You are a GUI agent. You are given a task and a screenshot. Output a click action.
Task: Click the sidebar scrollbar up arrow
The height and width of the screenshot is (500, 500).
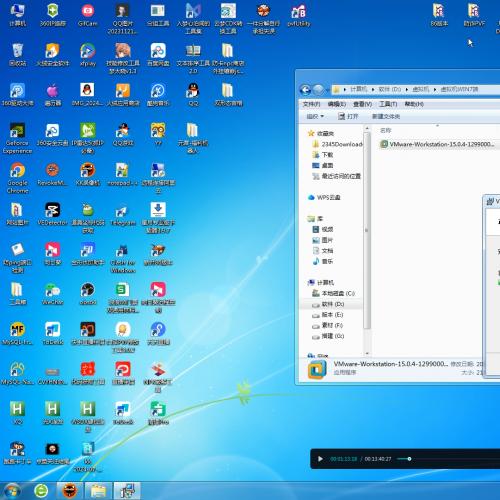tap(367, 128)
